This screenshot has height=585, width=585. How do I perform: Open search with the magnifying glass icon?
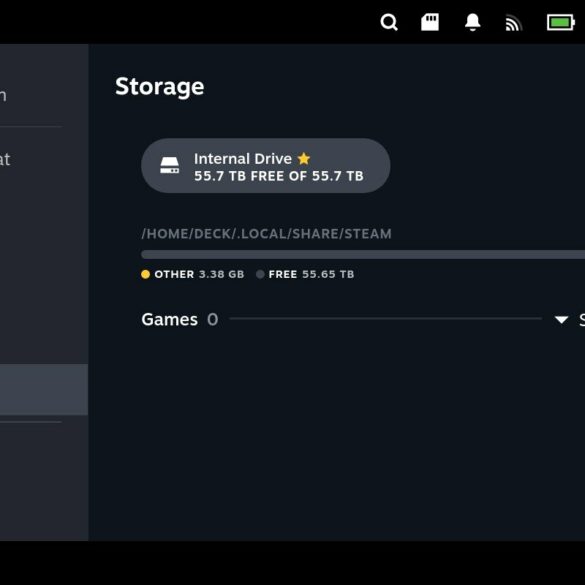tap(389, 22)
